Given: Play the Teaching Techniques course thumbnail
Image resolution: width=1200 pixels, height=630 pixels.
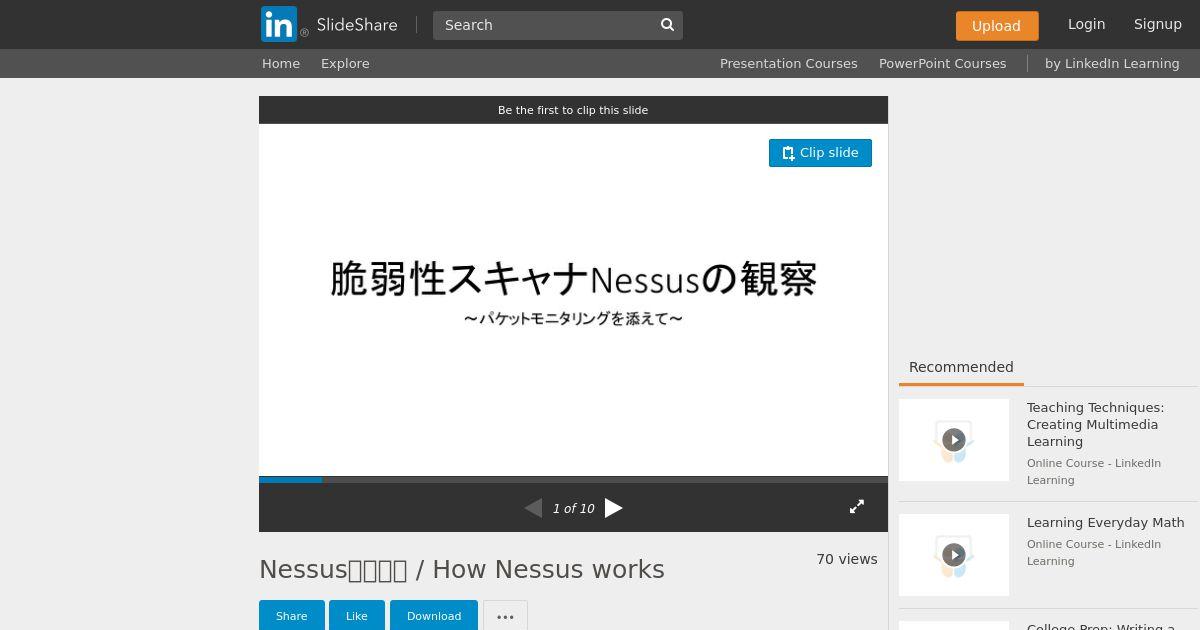Looking at the screenshot, I should 954,440.
